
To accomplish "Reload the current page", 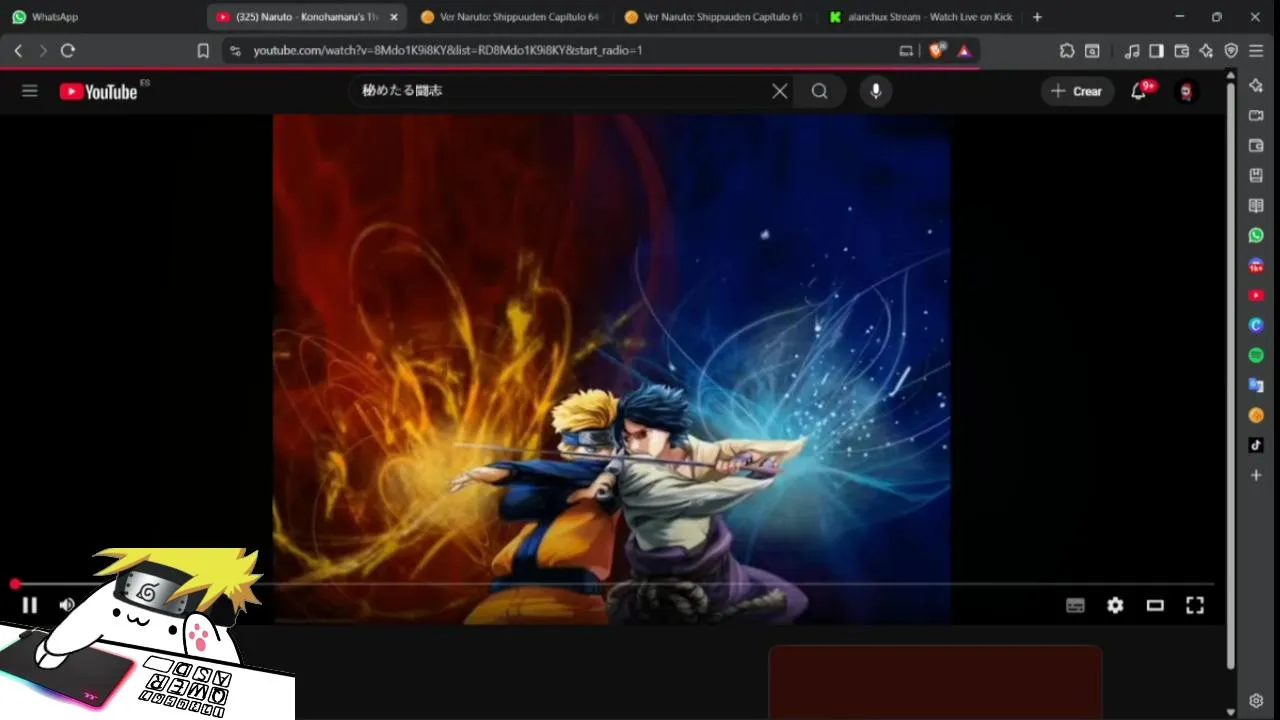I will pyautogui.click(x=68, y=50).
